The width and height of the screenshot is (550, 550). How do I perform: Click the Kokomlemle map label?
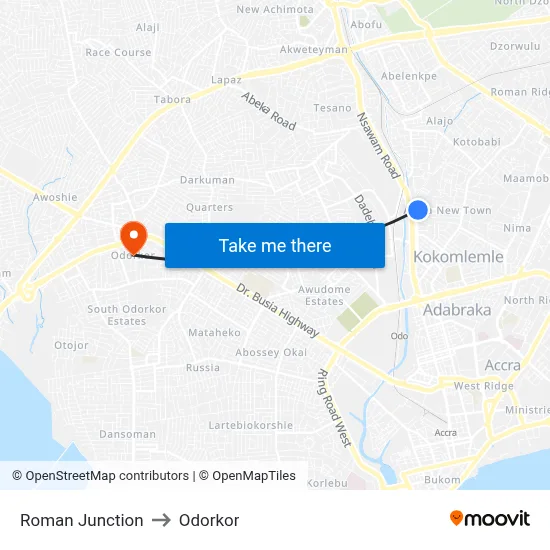pos(458,257)
